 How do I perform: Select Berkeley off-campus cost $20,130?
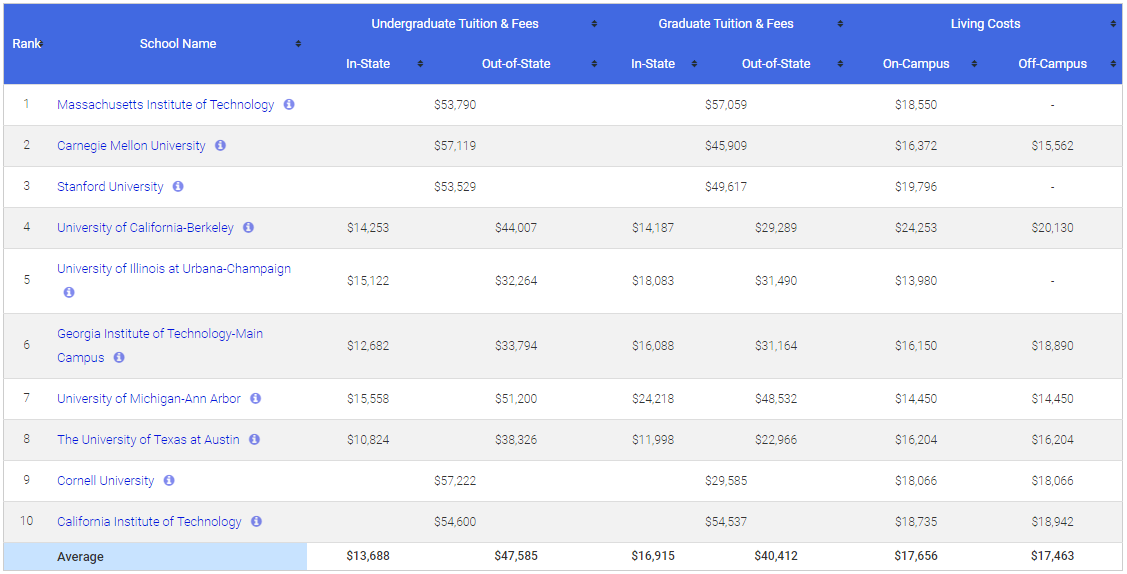(1052, 228)
